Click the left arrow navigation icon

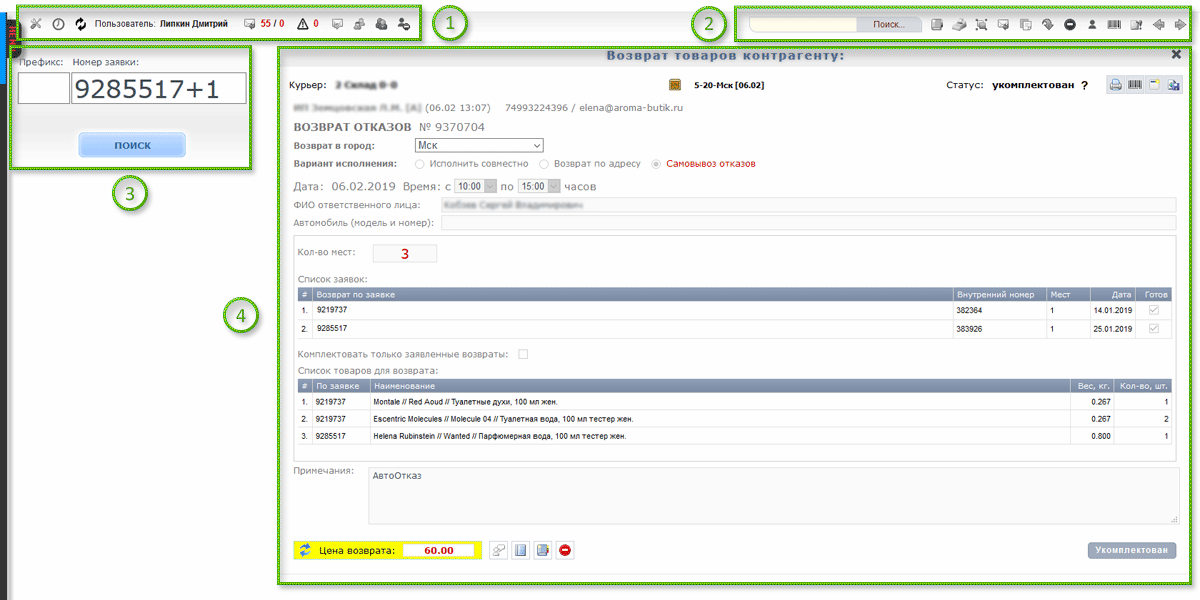1159,23
